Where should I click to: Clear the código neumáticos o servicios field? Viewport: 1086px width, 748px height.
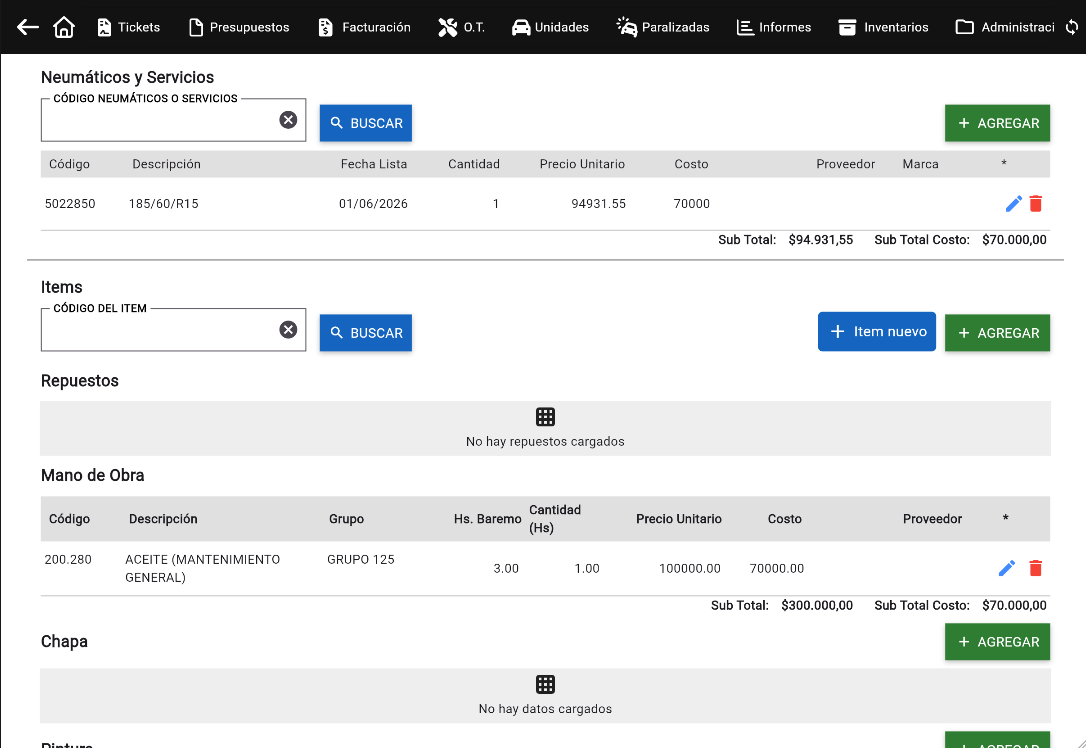(288, 120)
